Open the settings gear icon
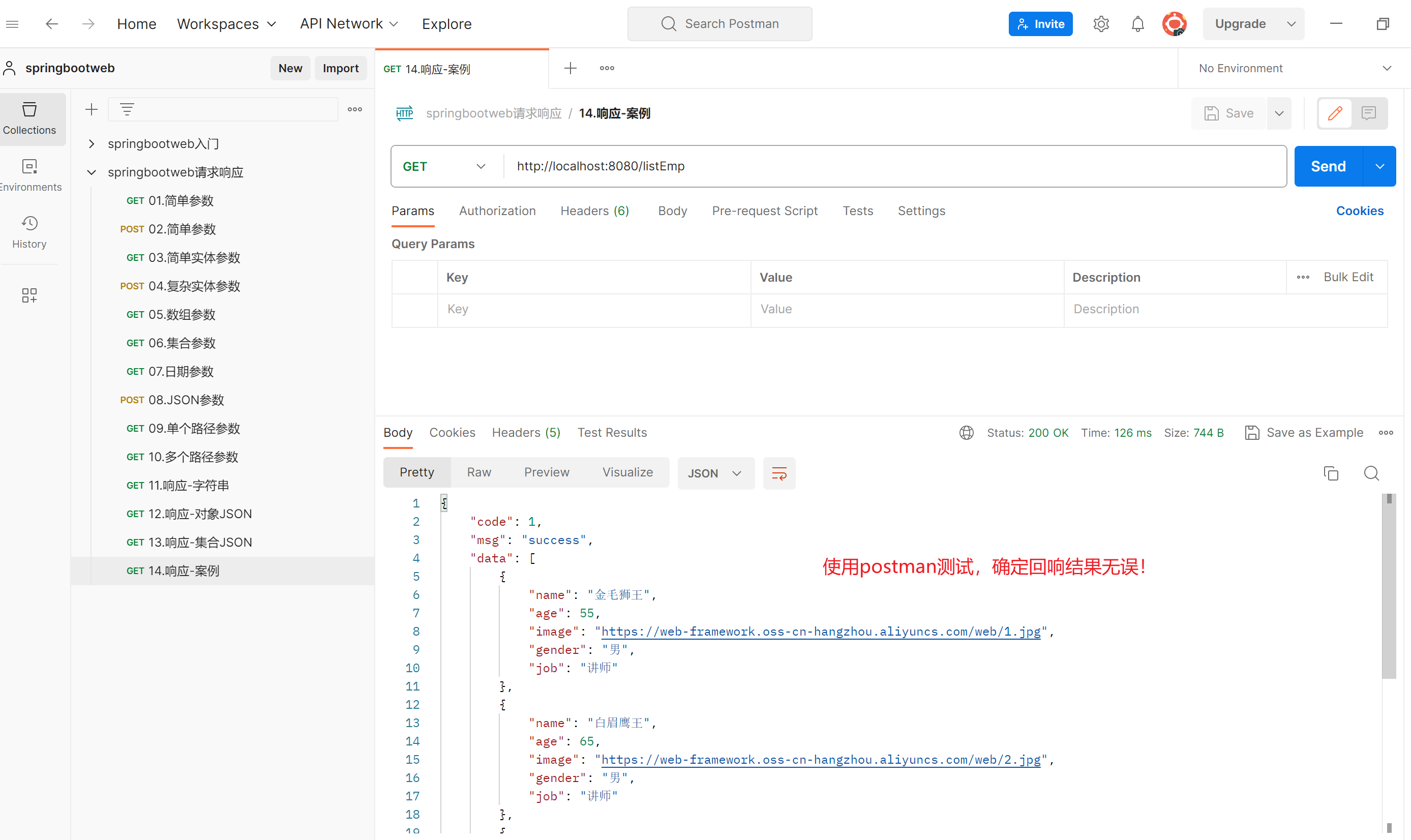The image size is (1411, 840). (1101, 24)
